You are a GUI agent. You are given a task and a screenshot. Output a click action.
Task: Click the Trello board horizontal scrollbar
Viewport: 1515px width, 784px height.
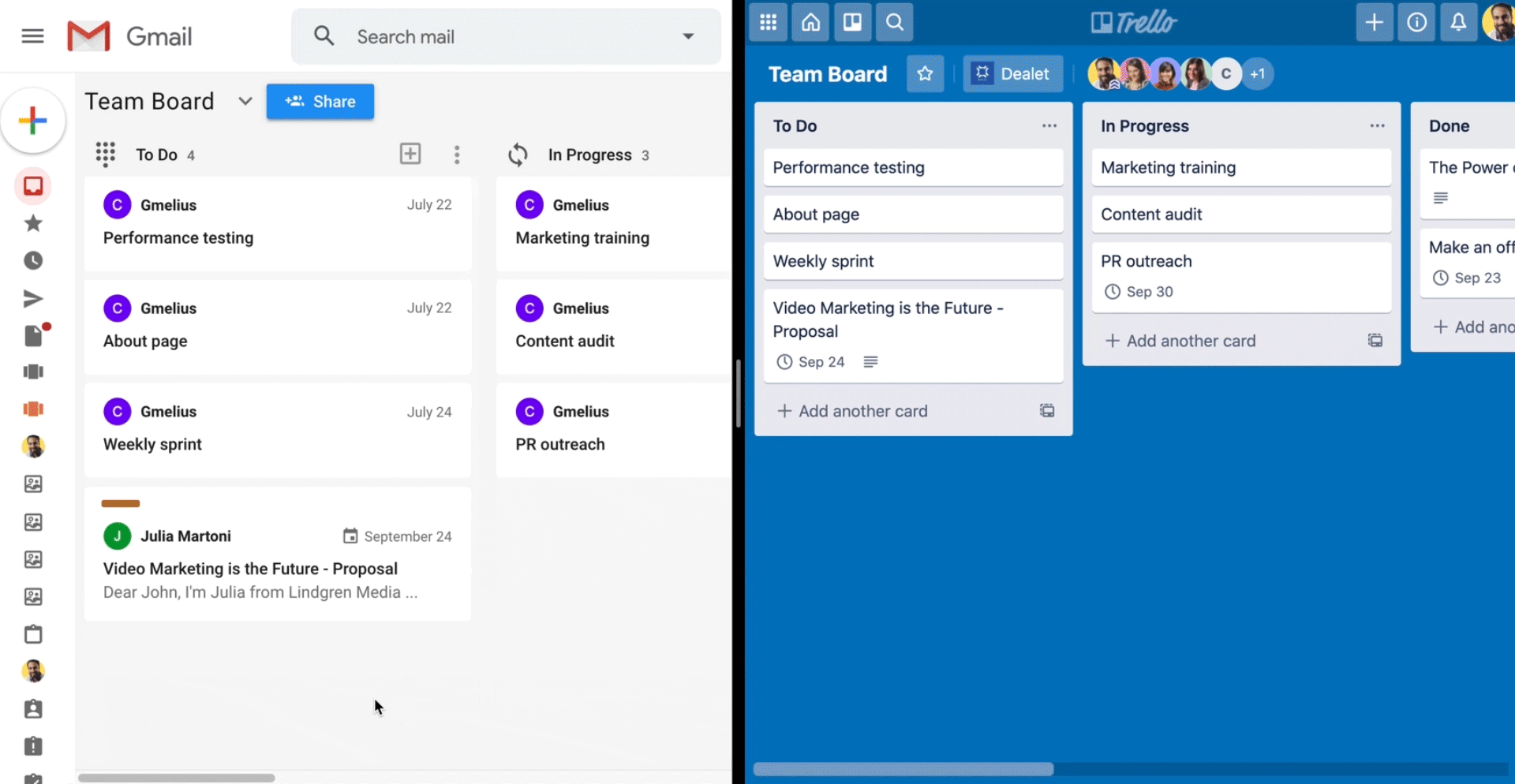pos(903,769)
